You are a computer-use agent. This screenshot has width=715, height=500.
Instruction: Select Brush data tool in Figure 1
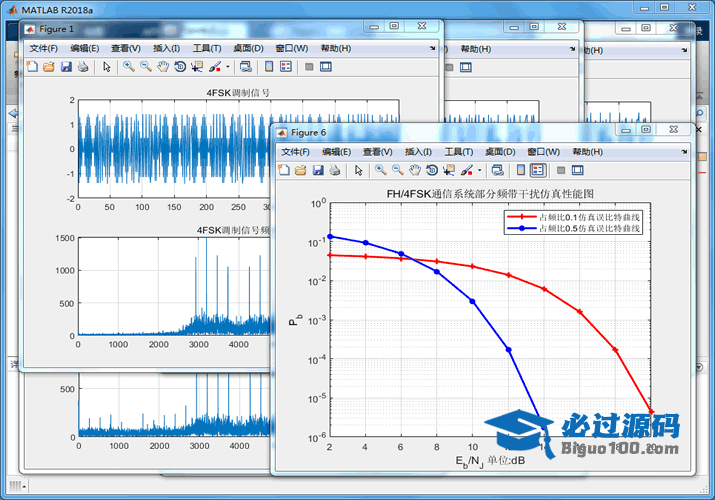(x=215, y=67)
